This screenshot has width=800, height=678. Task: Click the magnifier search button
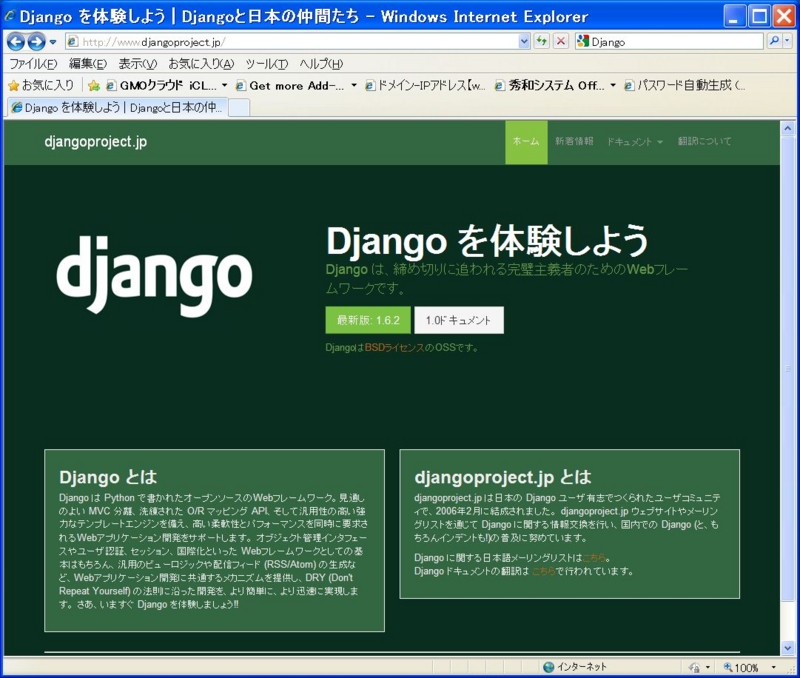pos(774,41)
